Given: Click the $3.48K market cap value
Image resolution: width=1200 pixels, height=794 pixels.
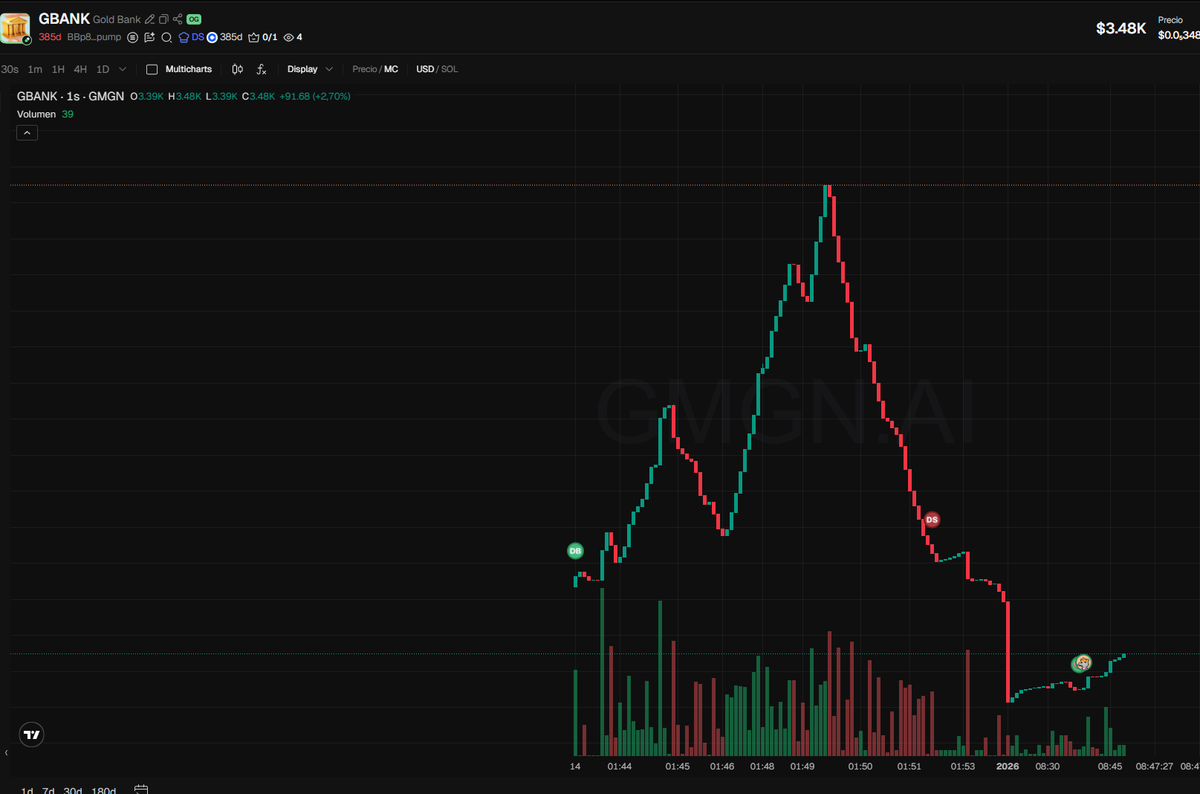Looking at the screenshot, I should 1121,28.
